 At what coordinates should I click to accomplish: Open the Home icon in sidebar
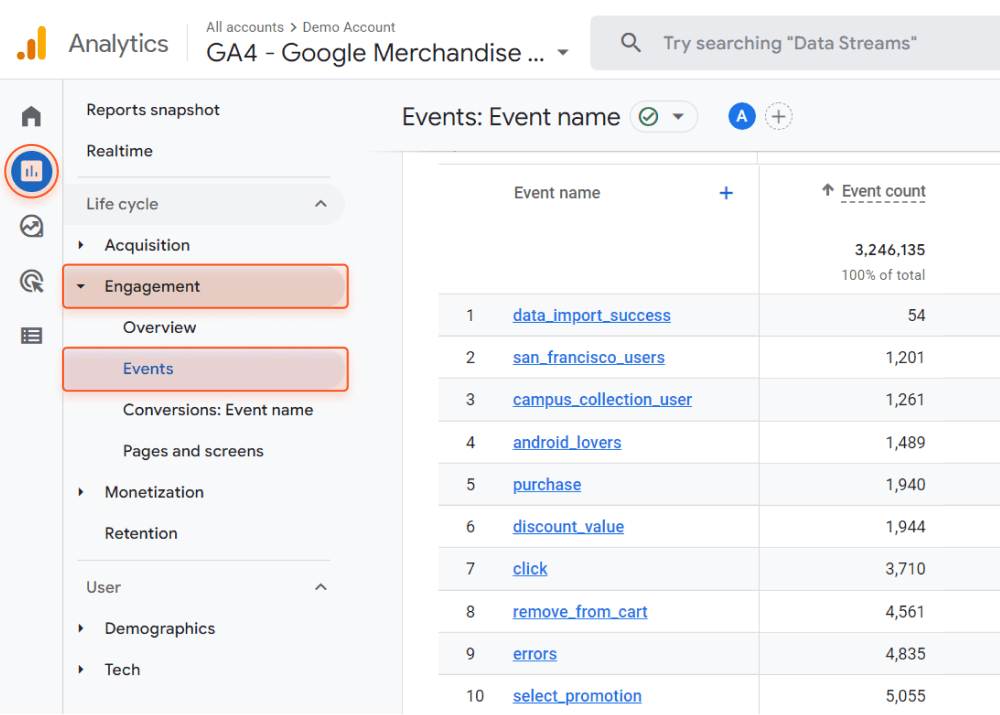[x=32, y=117]
